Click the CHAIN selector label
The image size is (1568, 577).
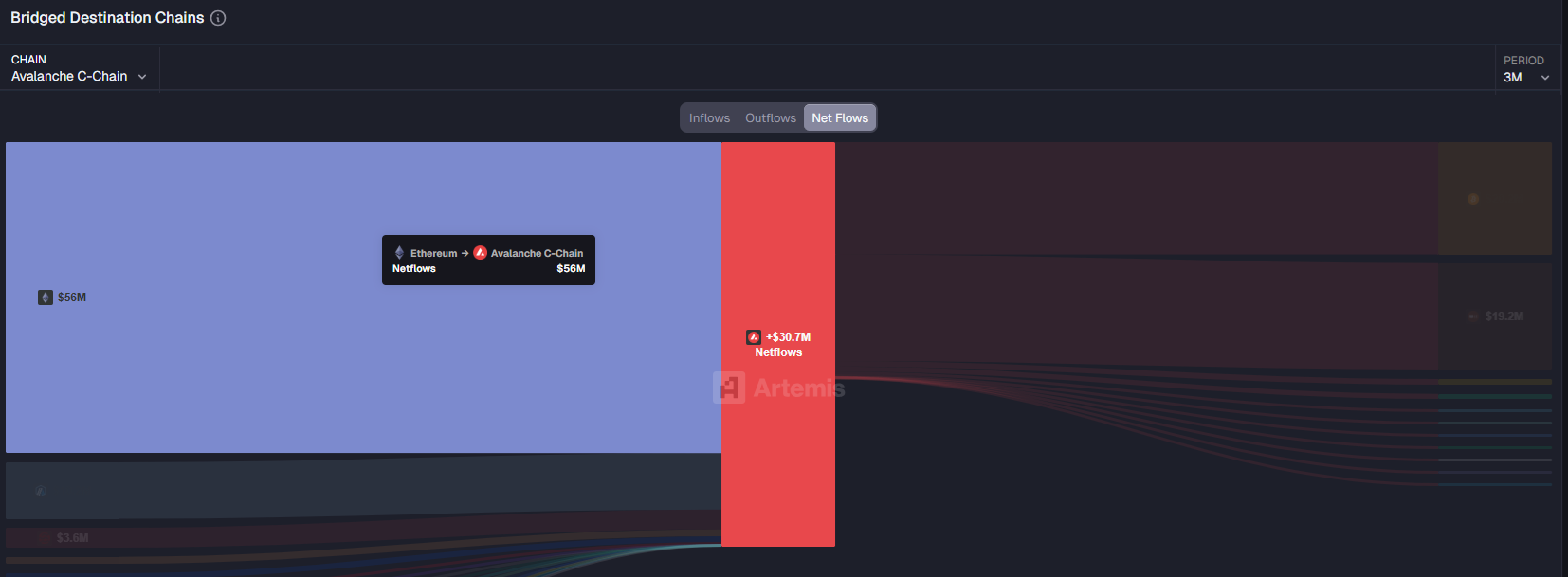pos(28,60)
